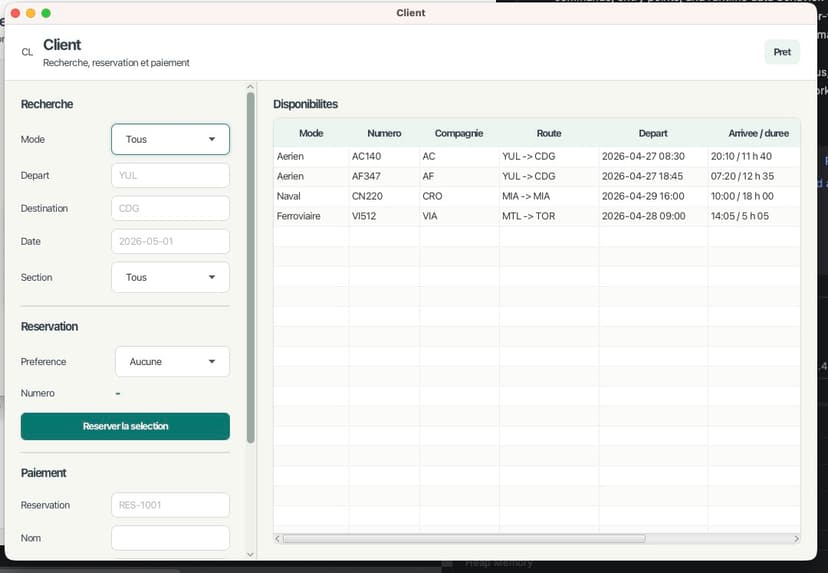Click the CRO company cell
828x573 pixels.
459,196
